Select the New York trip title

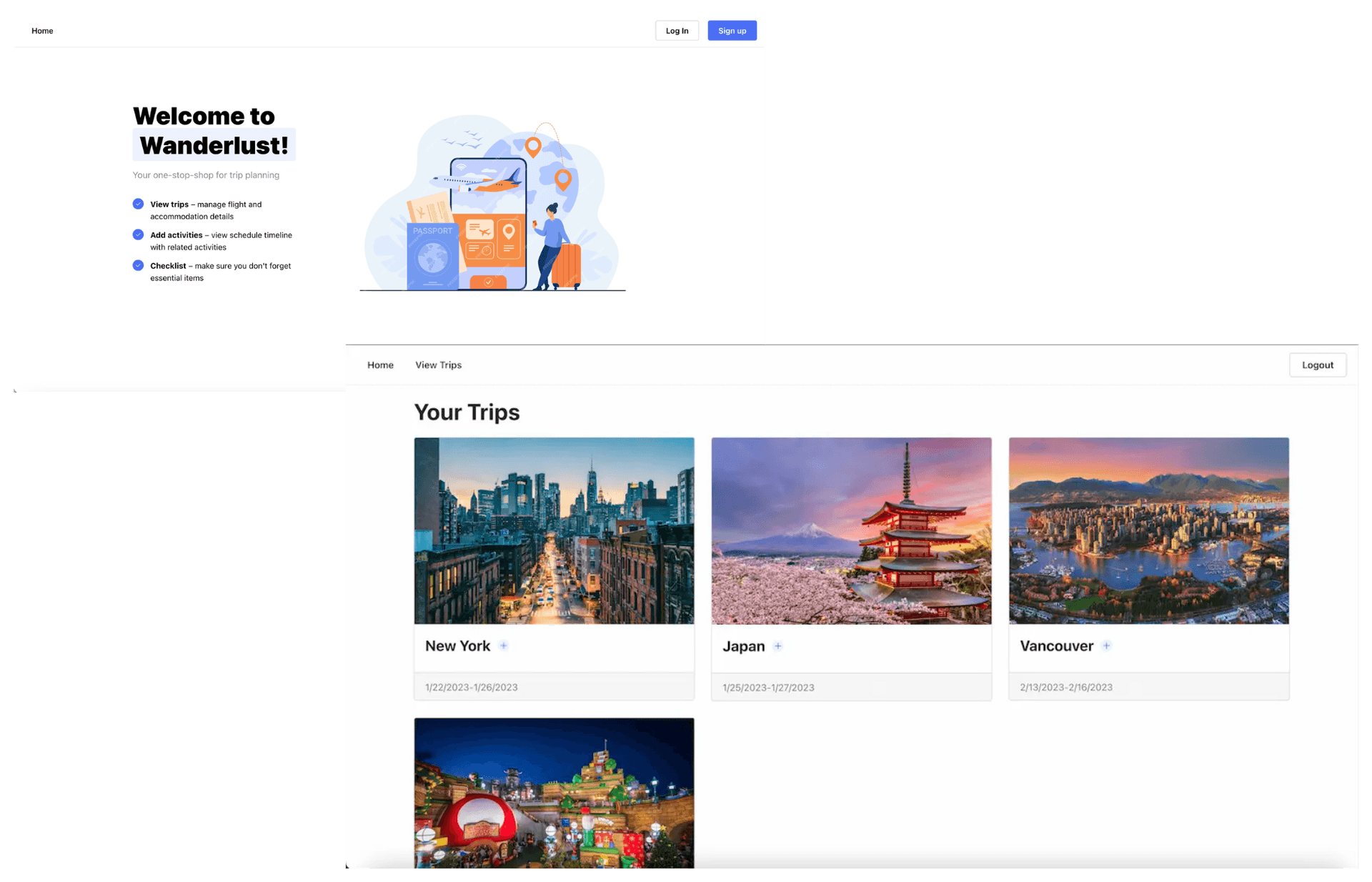tap(457, 645)
